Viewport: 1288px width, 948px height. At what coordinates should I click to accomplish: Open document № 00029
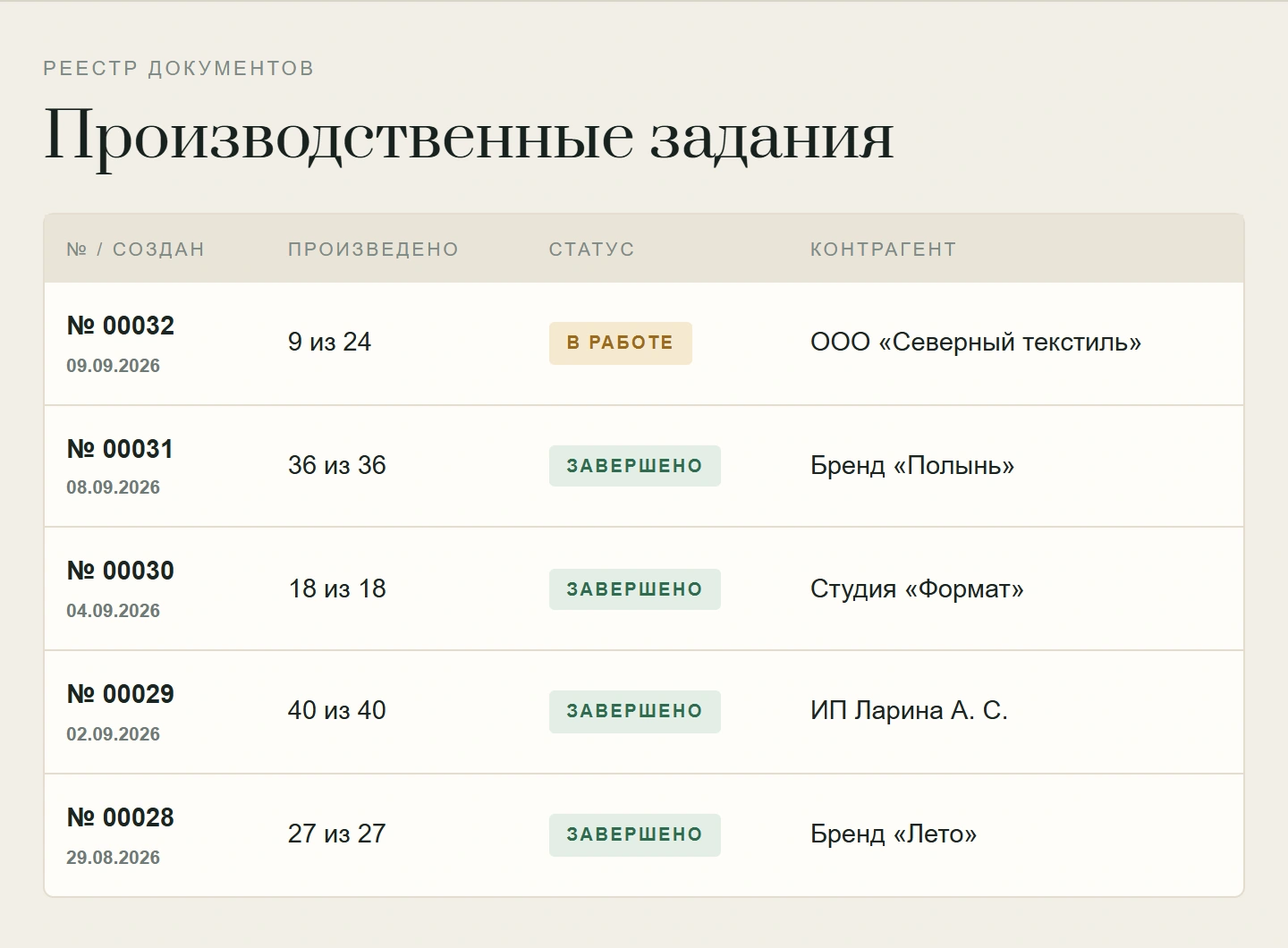121,694
